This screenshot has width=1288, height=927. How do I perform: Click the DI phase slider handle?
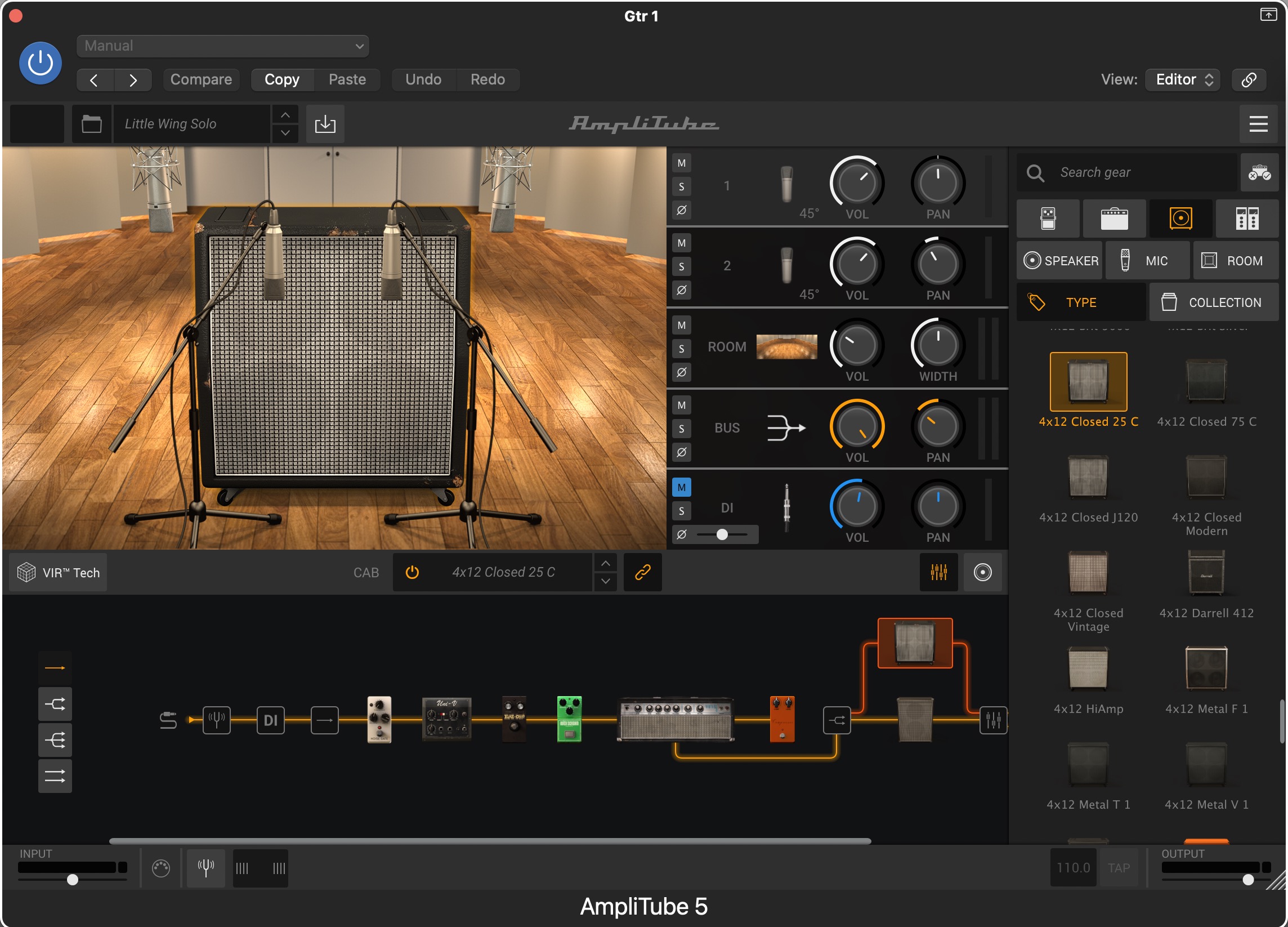[x=722, y=534]
